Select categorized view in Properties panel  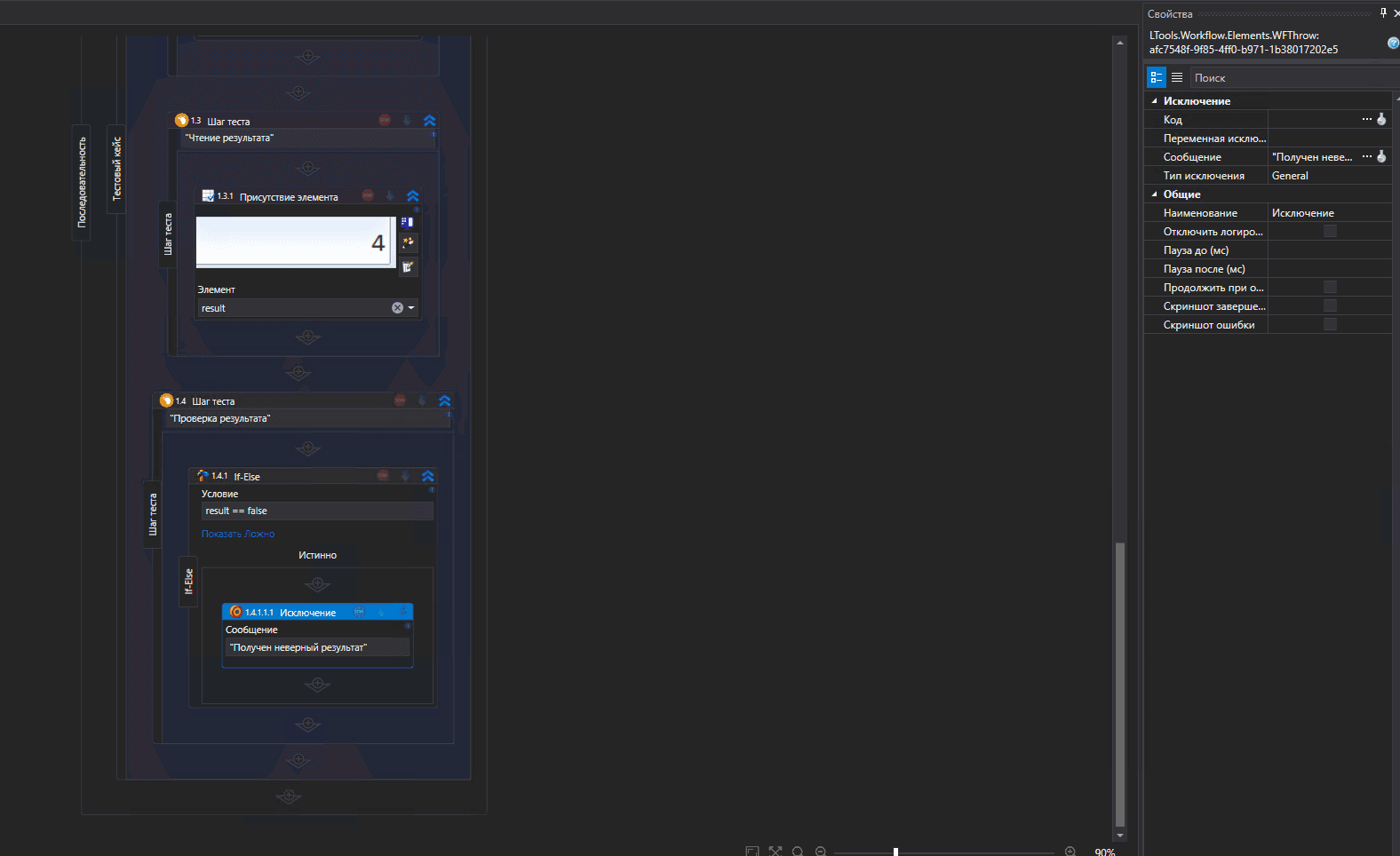click(1156, 77)
